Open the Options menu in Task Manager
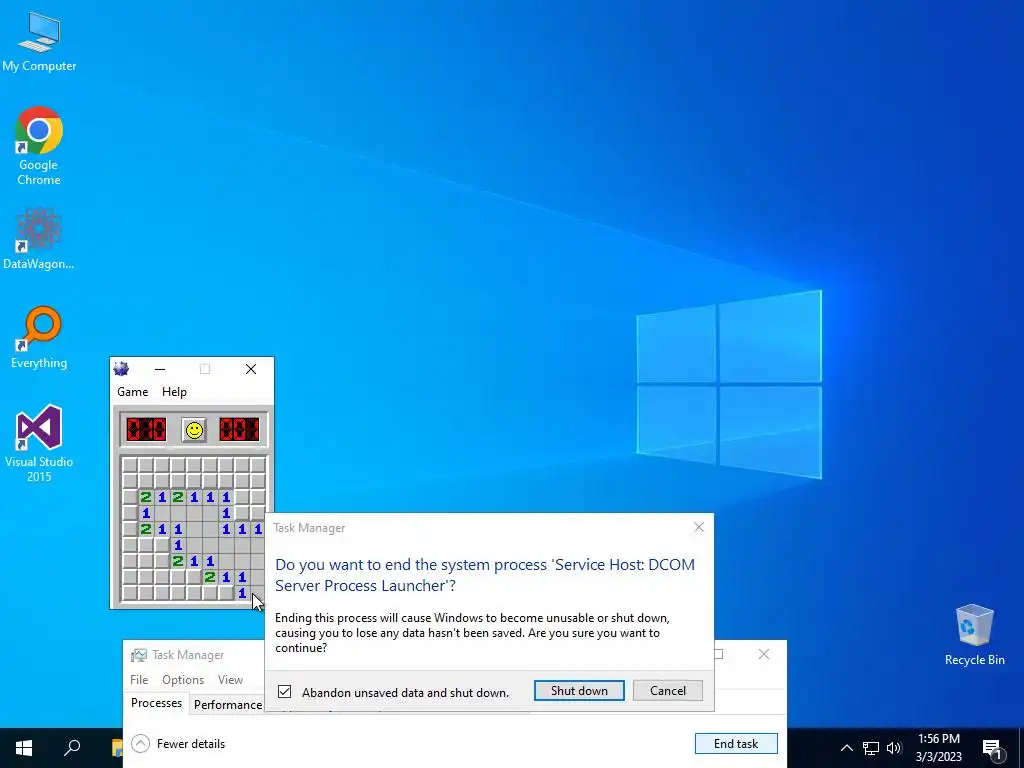The image size is (1024, 768). point(183,680)
